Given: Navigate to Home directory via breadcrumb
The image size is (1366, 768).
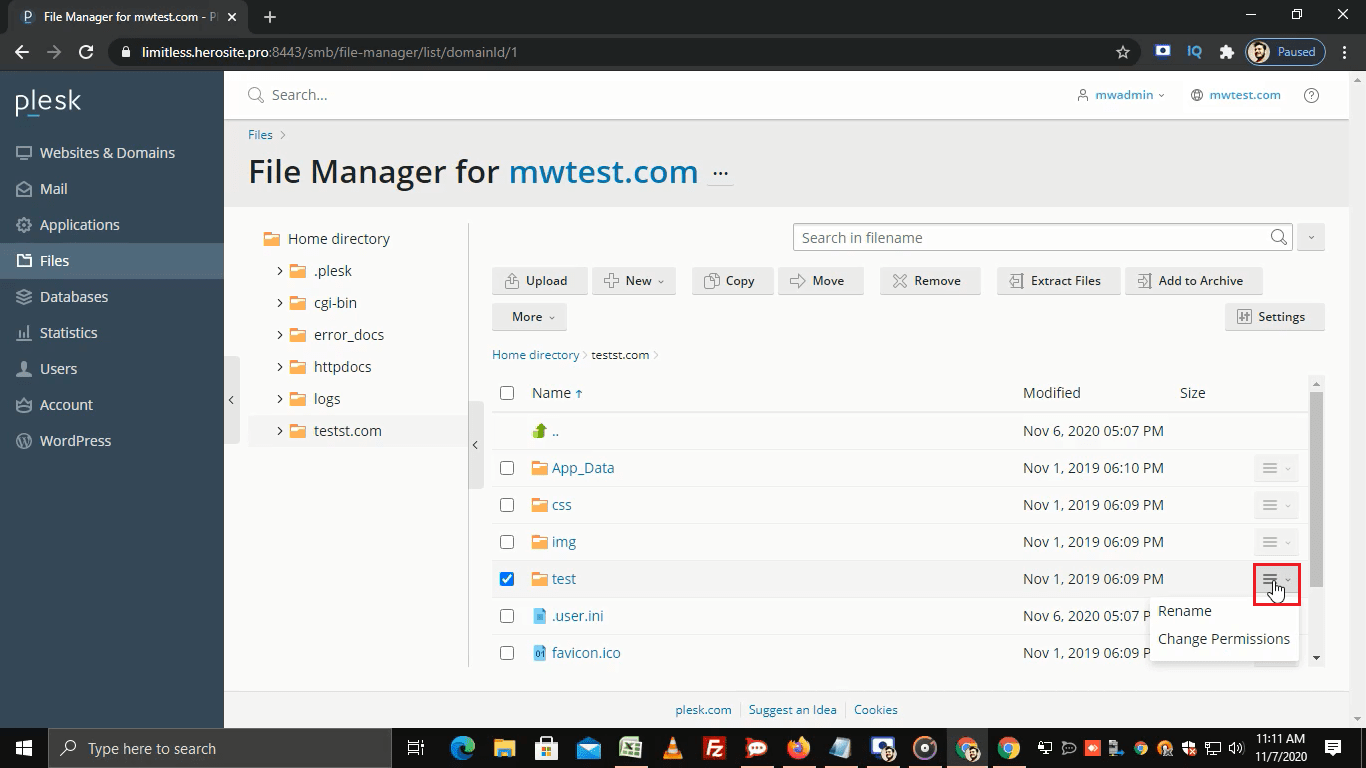Looking at the screenshot, I should pos(536,354).
